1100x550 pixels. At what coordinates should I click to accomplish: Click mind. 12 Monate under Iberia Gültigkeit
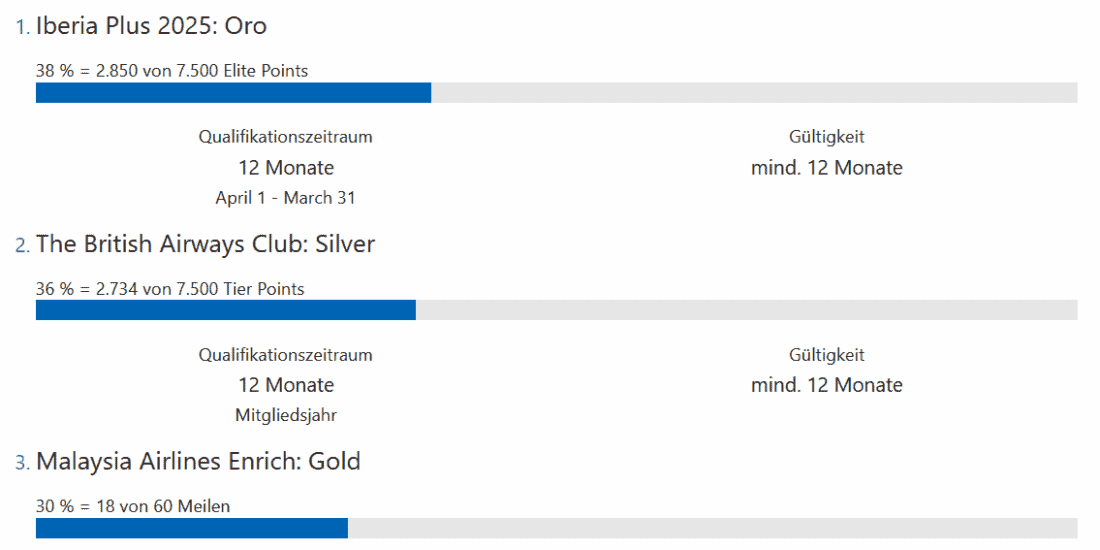826,168
